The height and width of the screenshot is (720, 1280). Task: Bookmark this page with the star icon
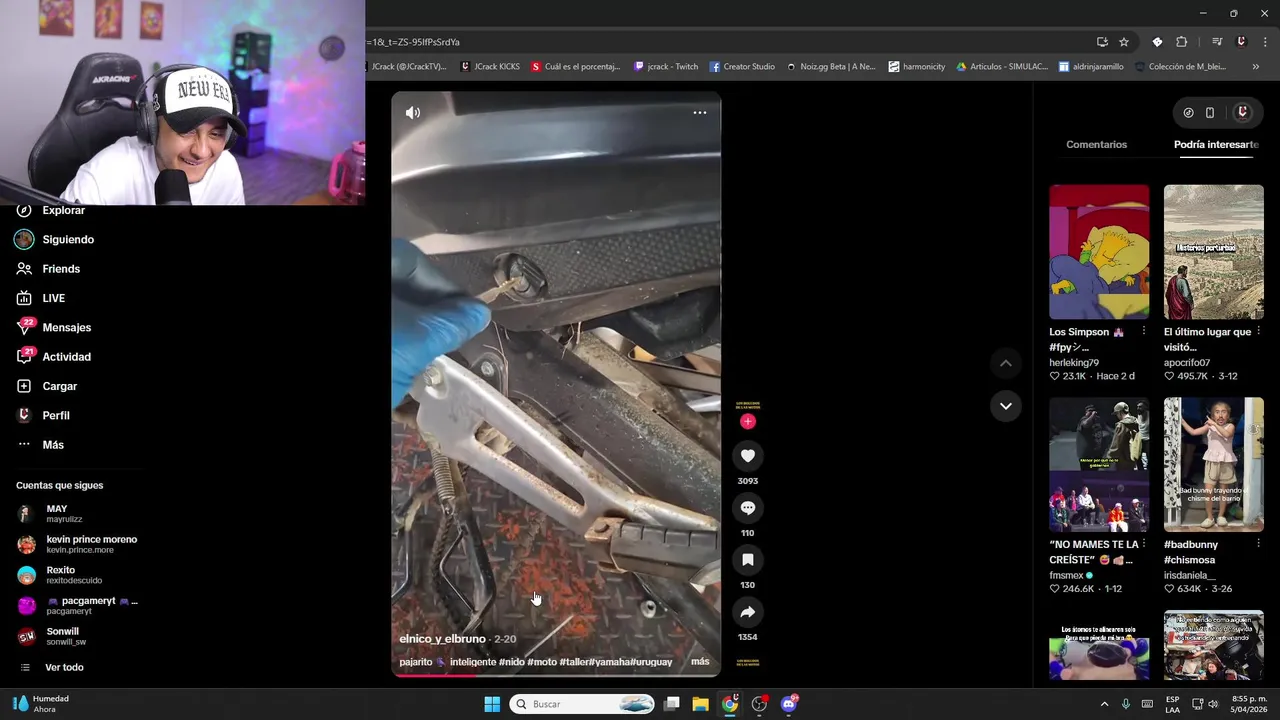tap(1124, 42)
